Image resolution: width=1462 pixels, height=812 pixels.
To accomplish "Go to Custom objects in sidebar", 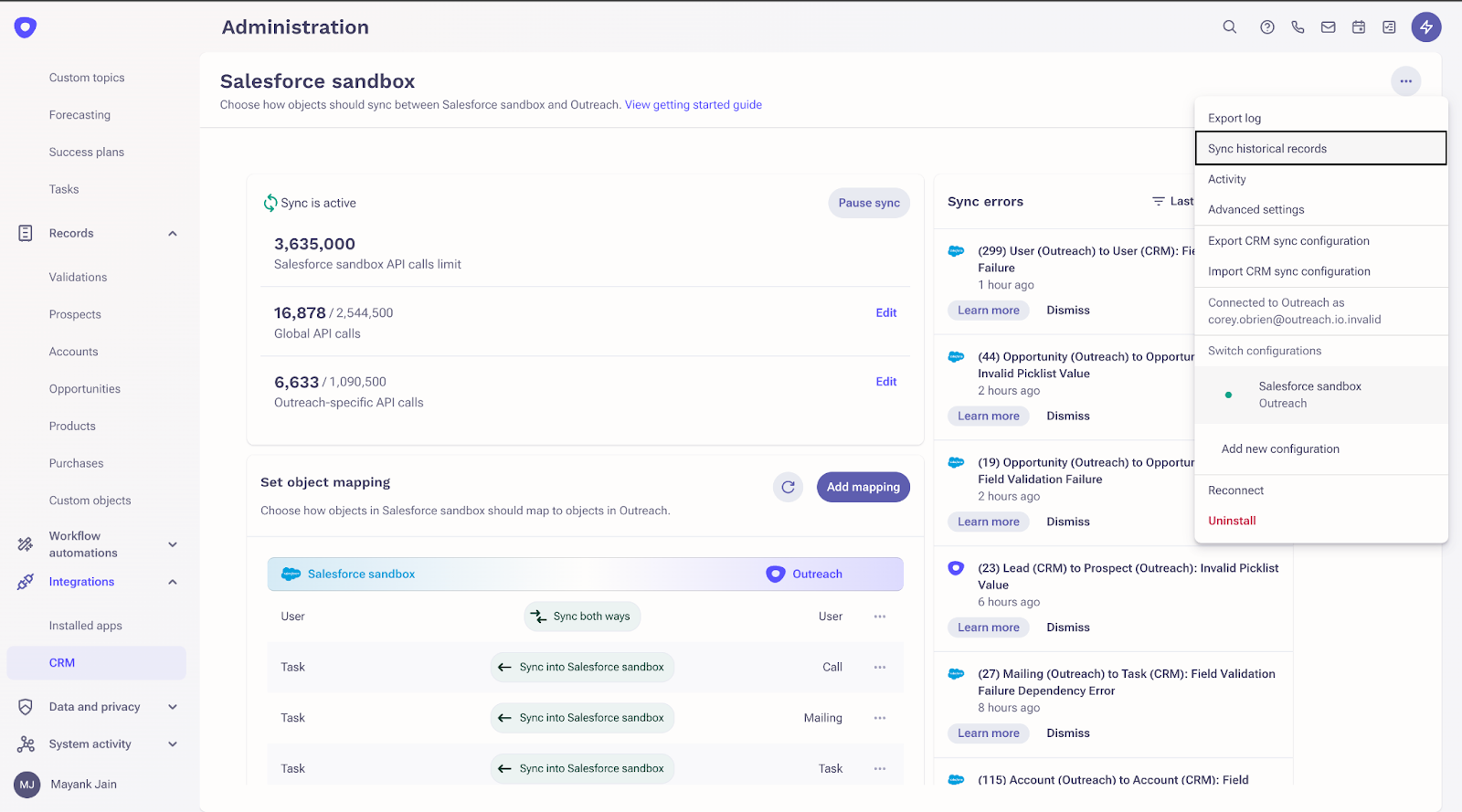I will pyautogui.click(x=90, y=501).
